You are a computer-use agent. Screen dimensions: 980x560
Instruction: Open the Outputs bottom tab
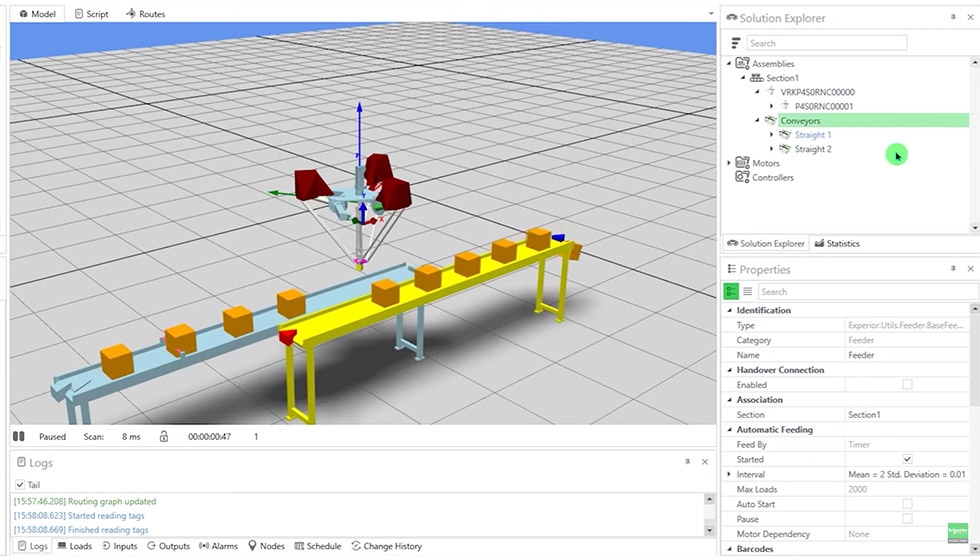click(168, 546)
